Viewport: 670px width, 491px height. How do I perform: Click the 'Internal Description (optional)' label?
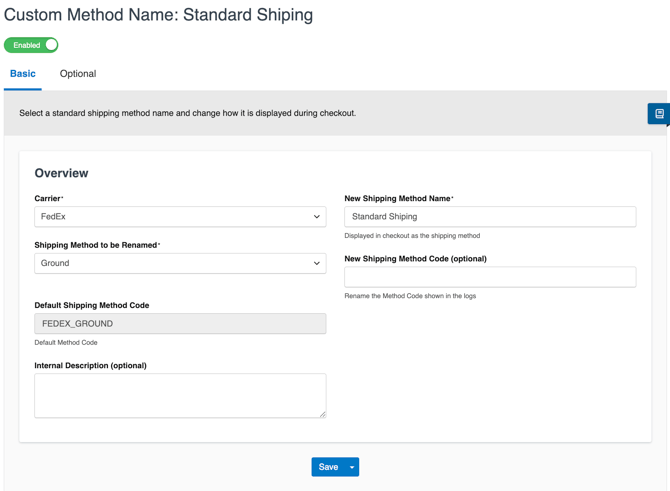(x=91, y=365)
